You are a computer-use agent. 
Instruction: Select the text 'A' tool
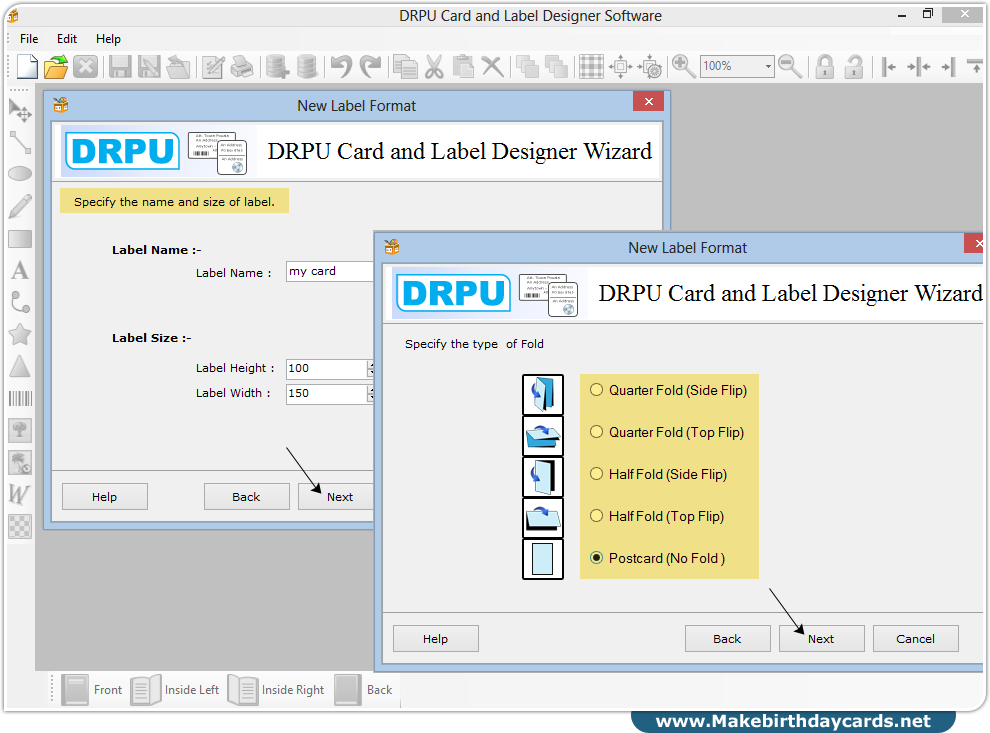20,271
